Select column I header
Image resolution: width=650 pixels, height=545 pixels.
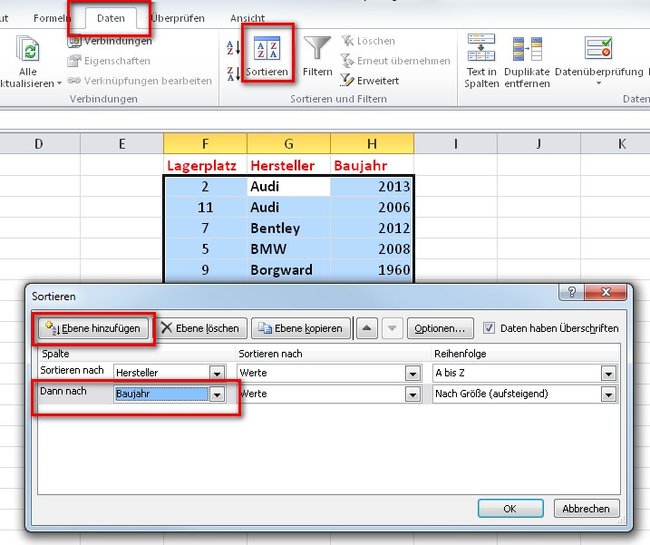pos(456,143)
